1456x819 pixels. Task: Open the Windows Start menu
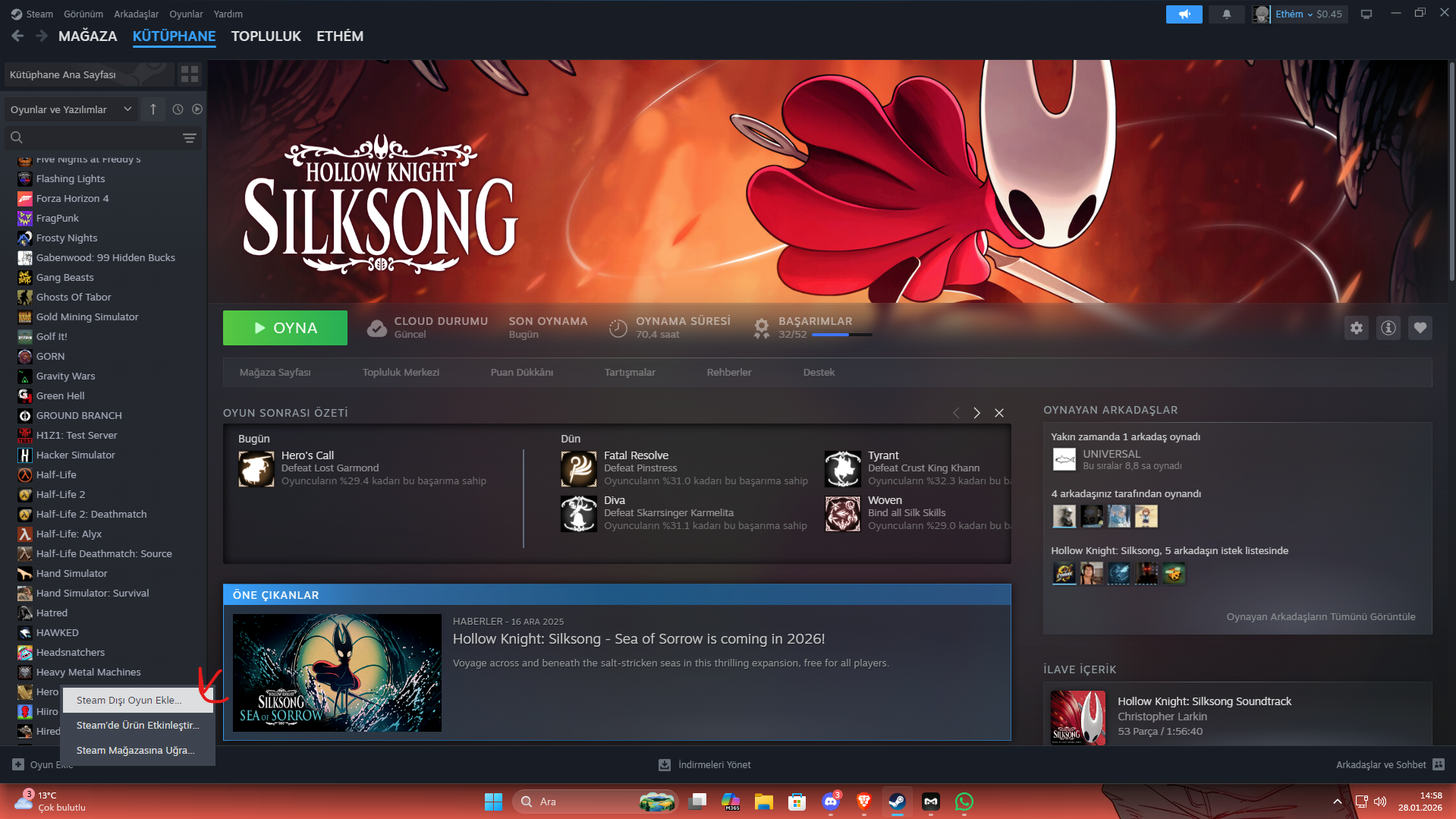(493, 802)
